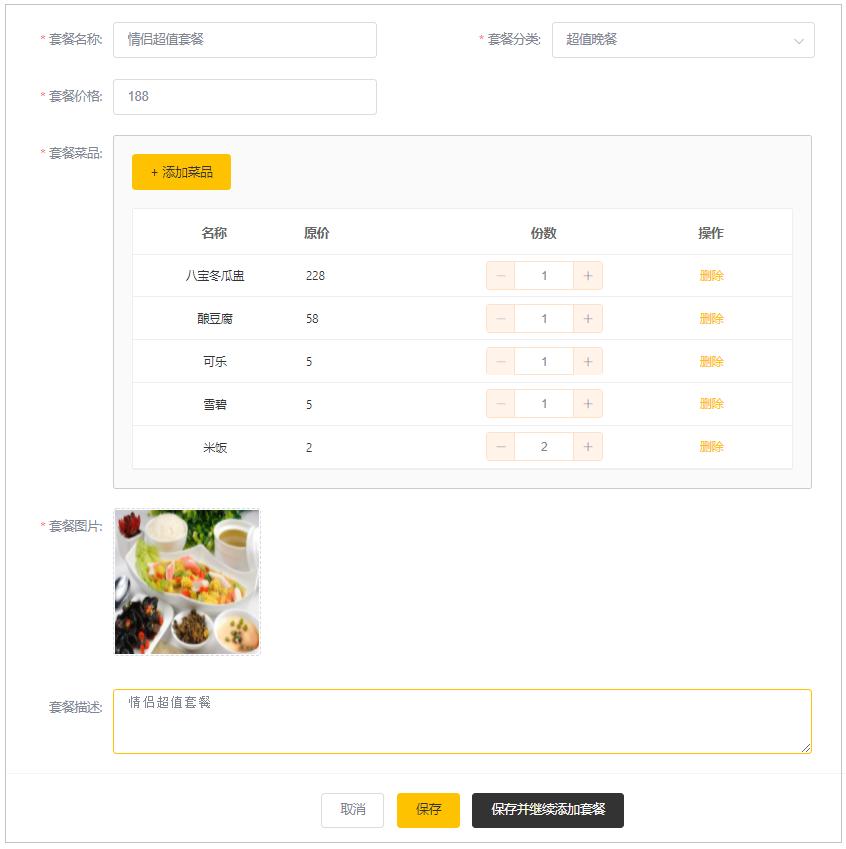Image resolution: width=846 pixels, height=849 pixels.
Task: Decrease 八宝冬瓜盅 quantity with minus icon
Action: click(501, 276)
